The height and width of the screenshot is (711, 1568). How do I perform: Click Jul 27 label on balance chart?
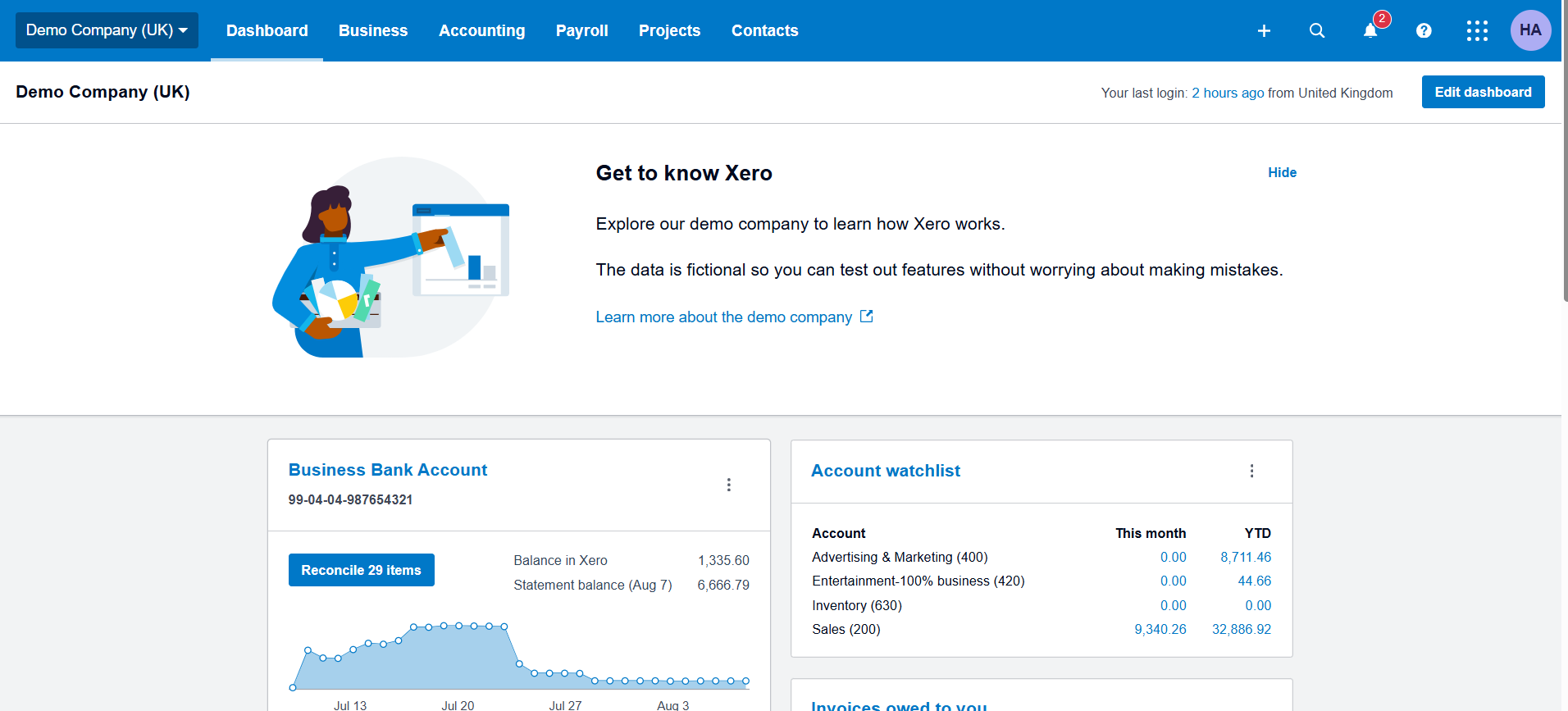click(x=565, y=705)
